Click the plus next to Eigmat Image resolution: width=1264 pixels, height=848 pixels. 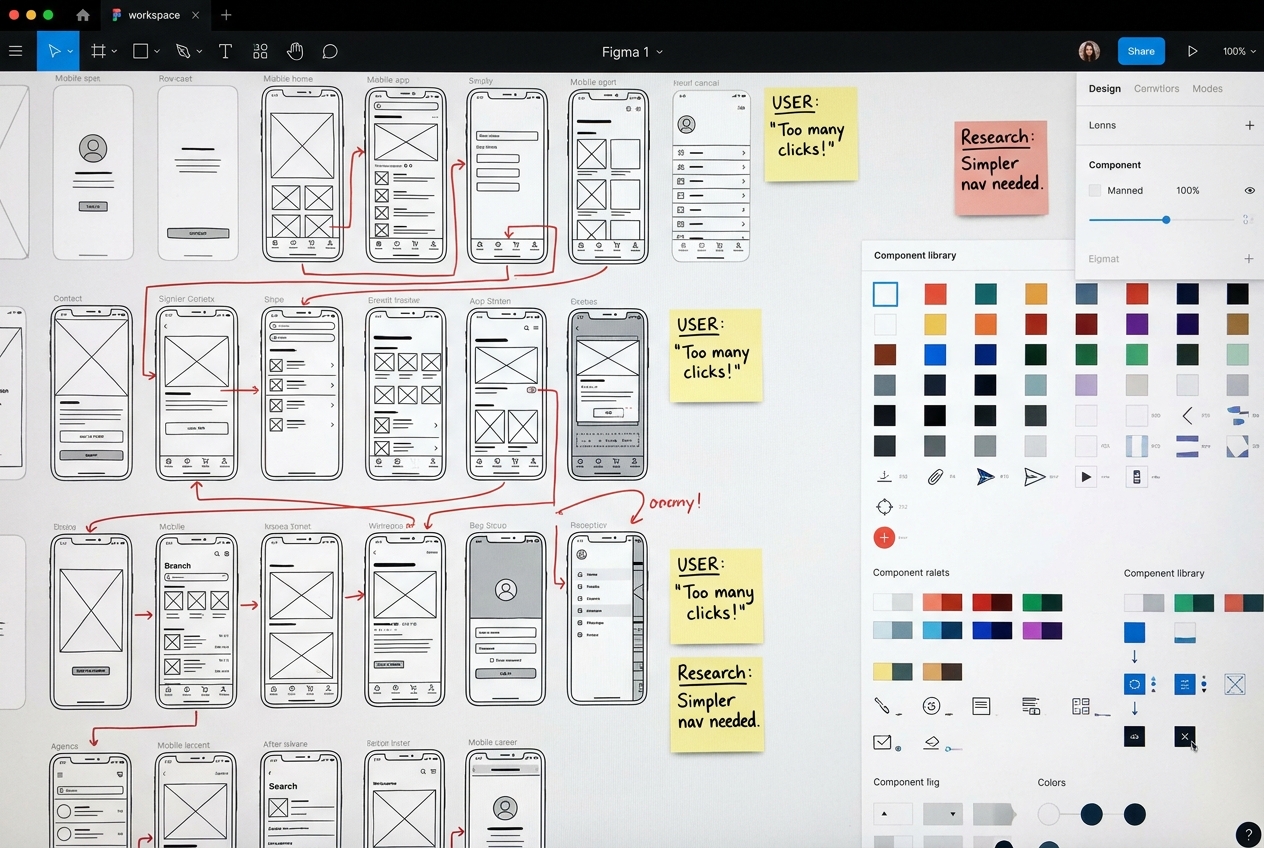[1249, 259]
